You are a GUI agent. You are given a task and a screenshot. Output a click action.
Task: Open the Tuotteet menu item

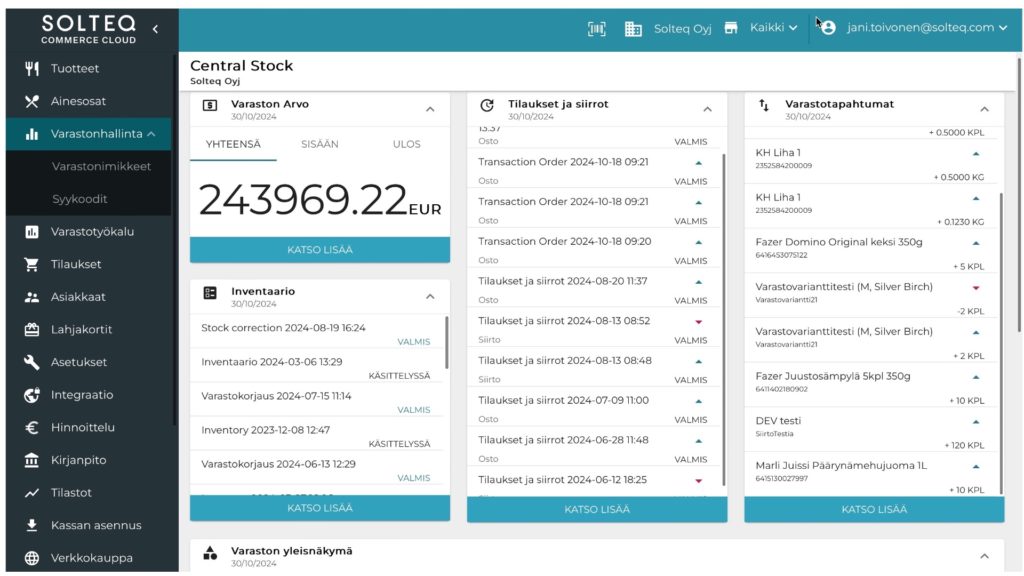tap(89, 69)
